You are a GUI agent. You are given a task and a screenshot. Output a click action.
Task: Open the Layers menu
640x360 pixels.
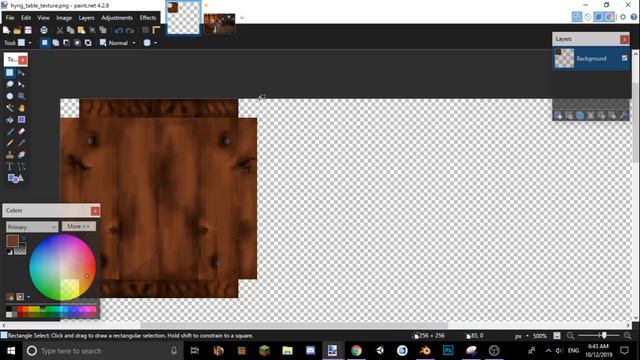86,18
